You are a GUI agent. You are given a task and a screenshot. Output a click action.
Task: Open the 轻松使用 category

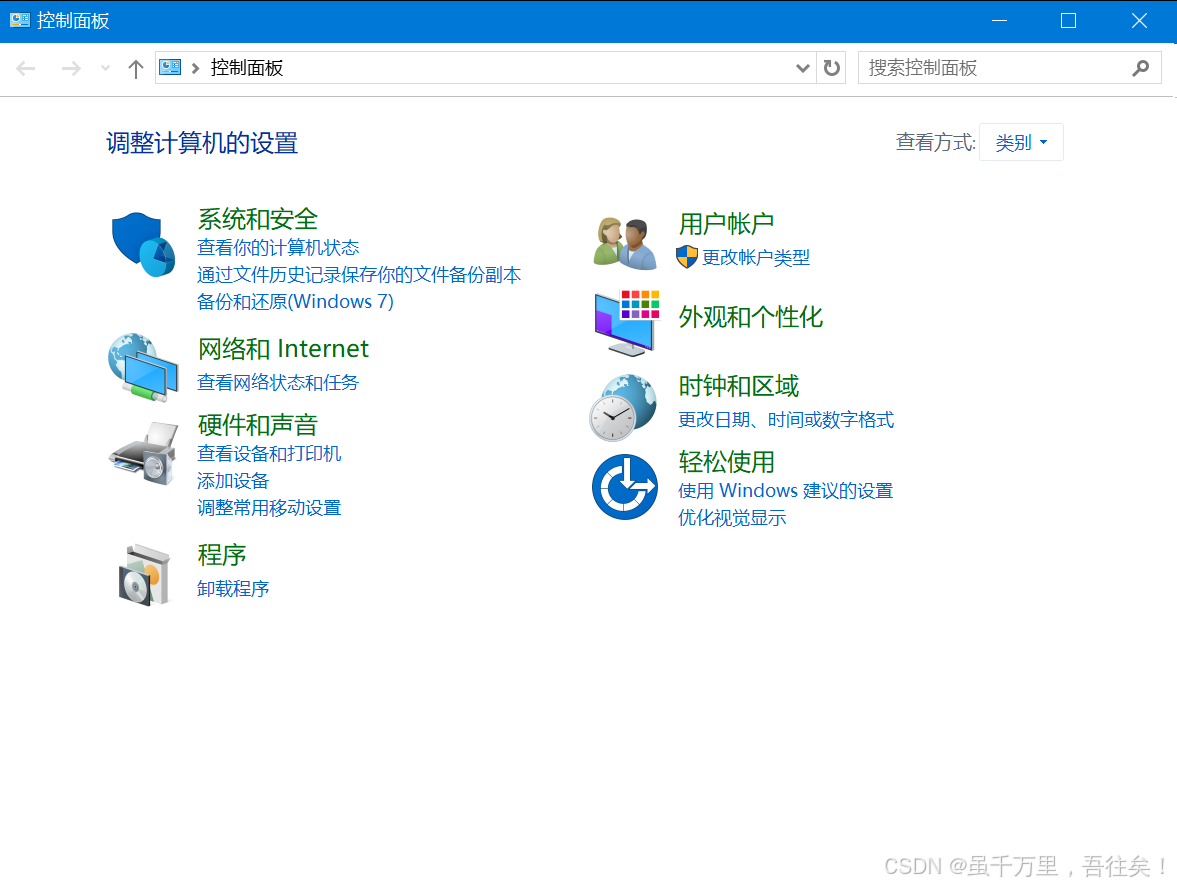click(726, 461)
